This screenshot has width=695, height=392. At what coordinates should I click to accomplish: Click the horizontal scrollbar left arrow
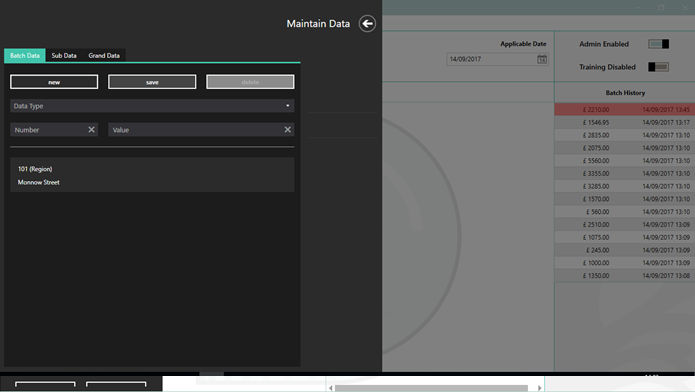331,388
